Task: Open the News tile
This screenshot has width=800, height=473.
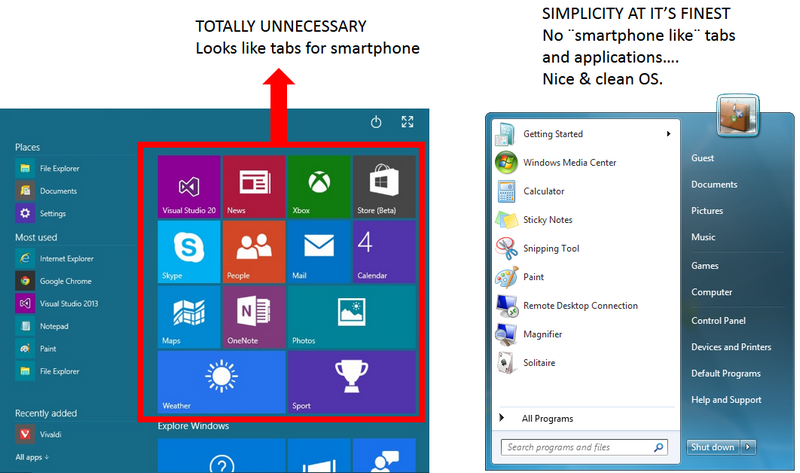Action: 254,187
